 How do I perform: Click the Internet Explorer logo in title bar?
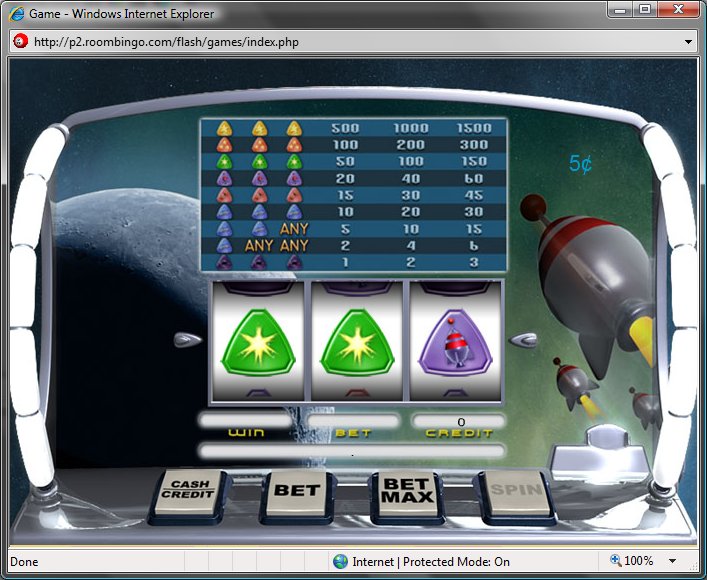(x=17, y=14)
